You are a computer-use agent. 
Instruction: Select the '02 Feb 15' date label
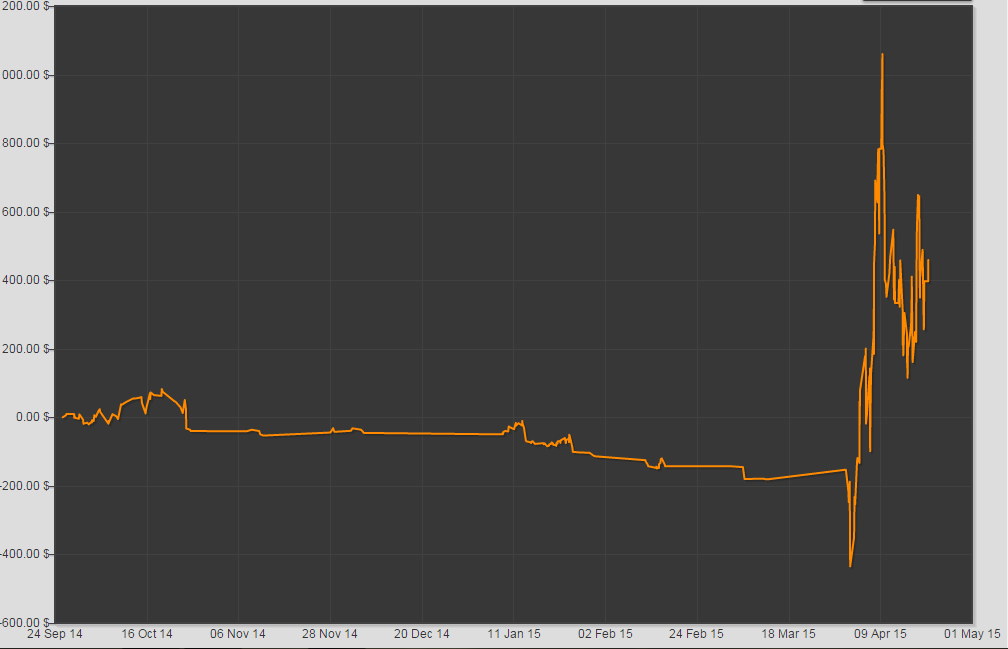pos(605,634)
